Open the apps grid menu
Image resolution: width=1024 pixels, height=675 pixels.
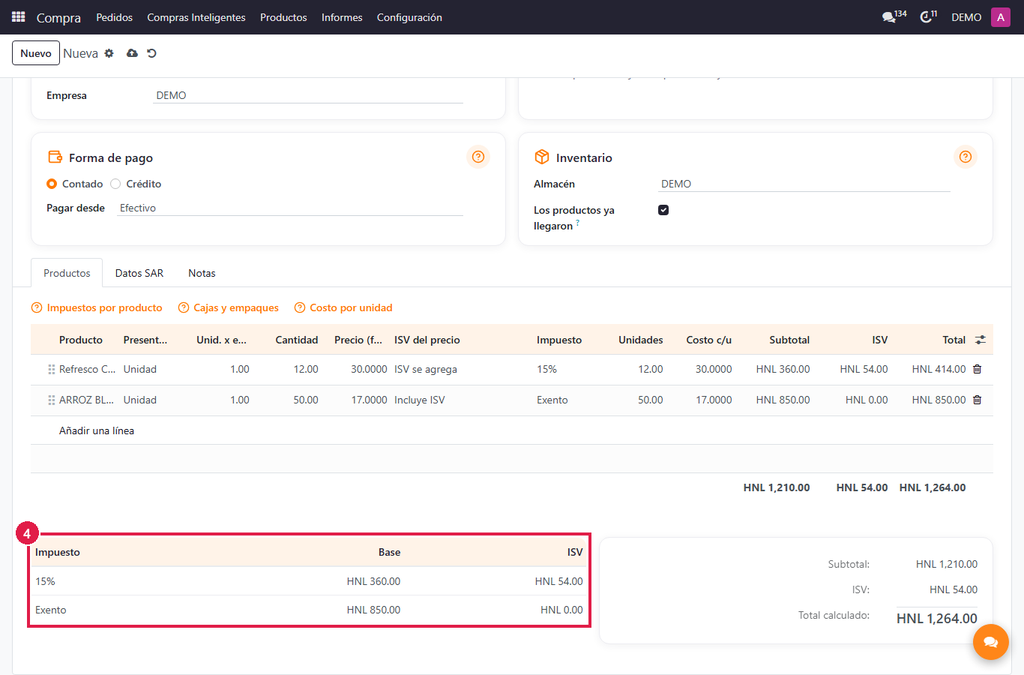point(18,17)
